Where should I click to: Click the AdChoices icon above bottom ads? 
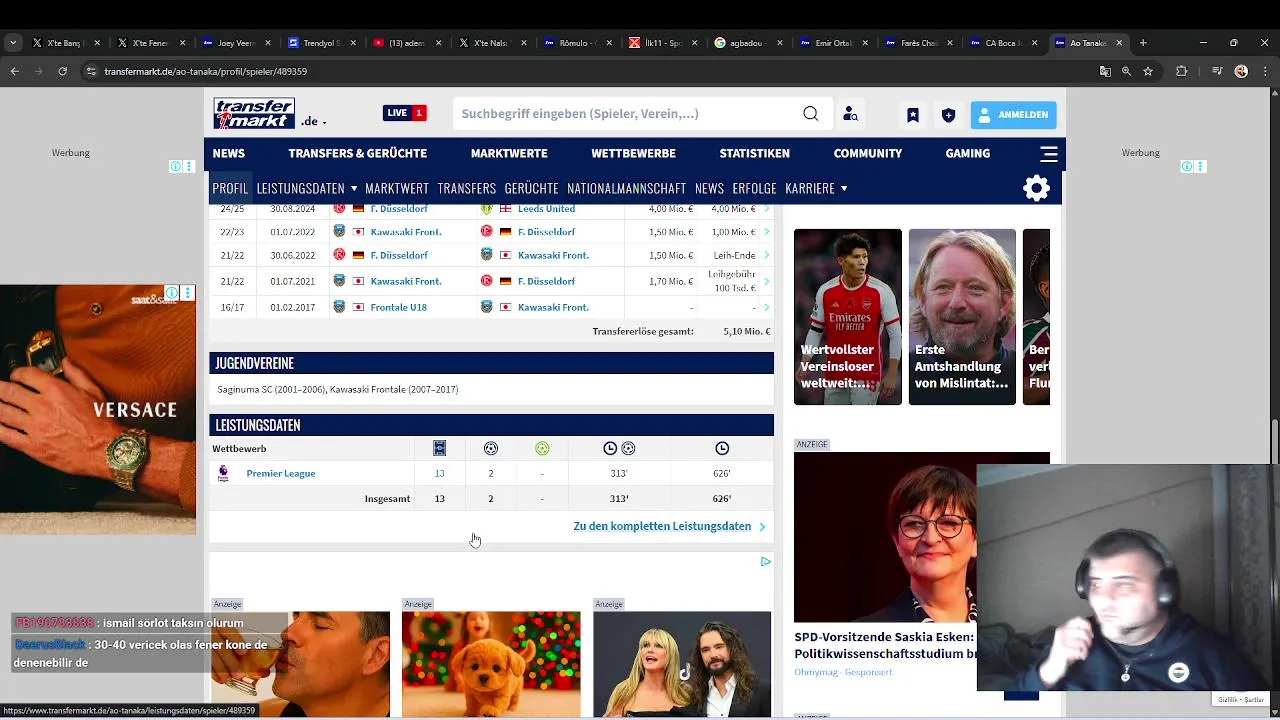point(765,562)
